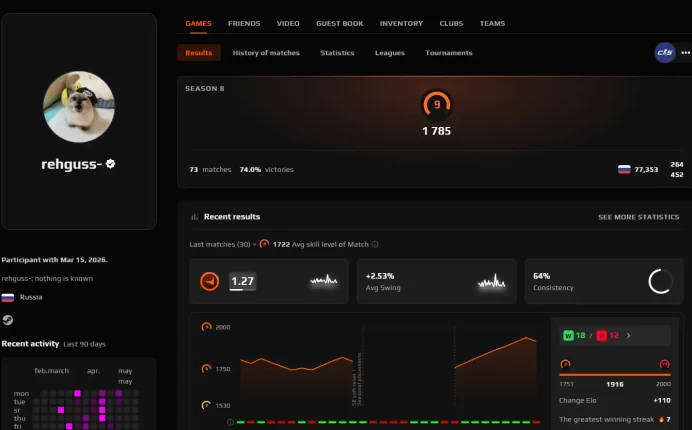
Task: Click the red P losses badge
Action: point(602,336)
